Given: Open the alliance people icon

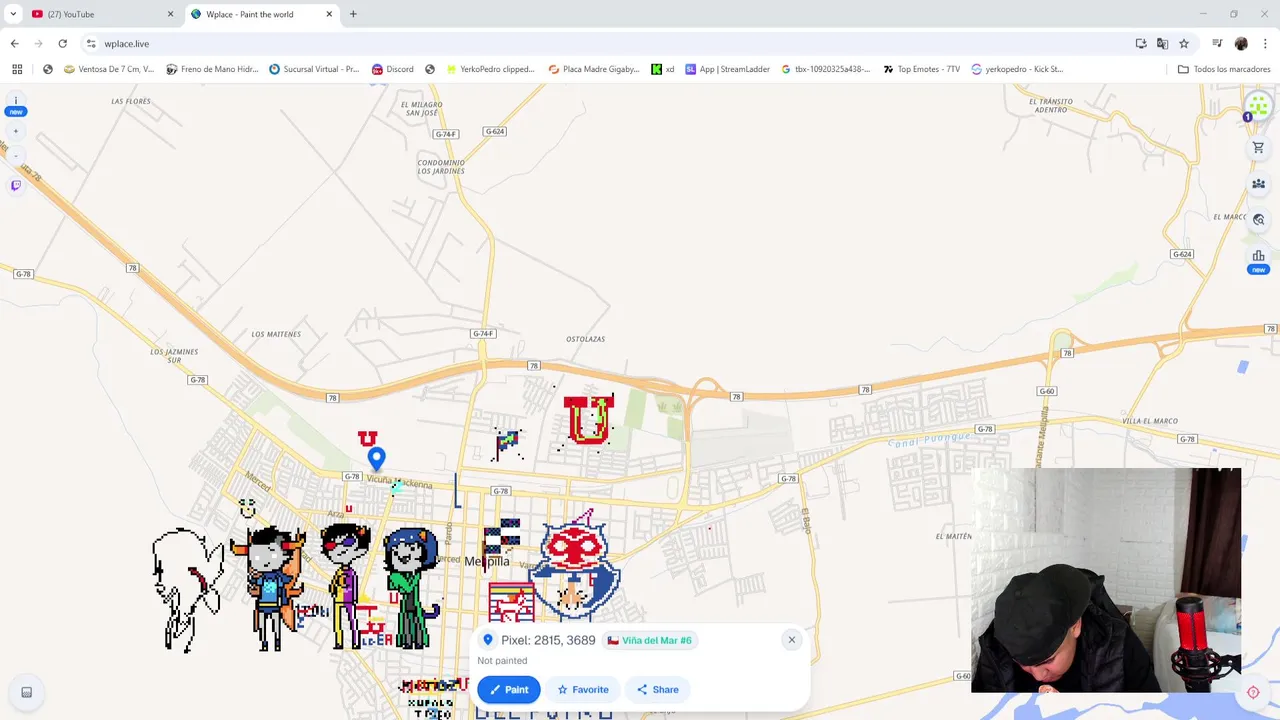Looking at the screenshot, I should click(x=1258, y=184).
